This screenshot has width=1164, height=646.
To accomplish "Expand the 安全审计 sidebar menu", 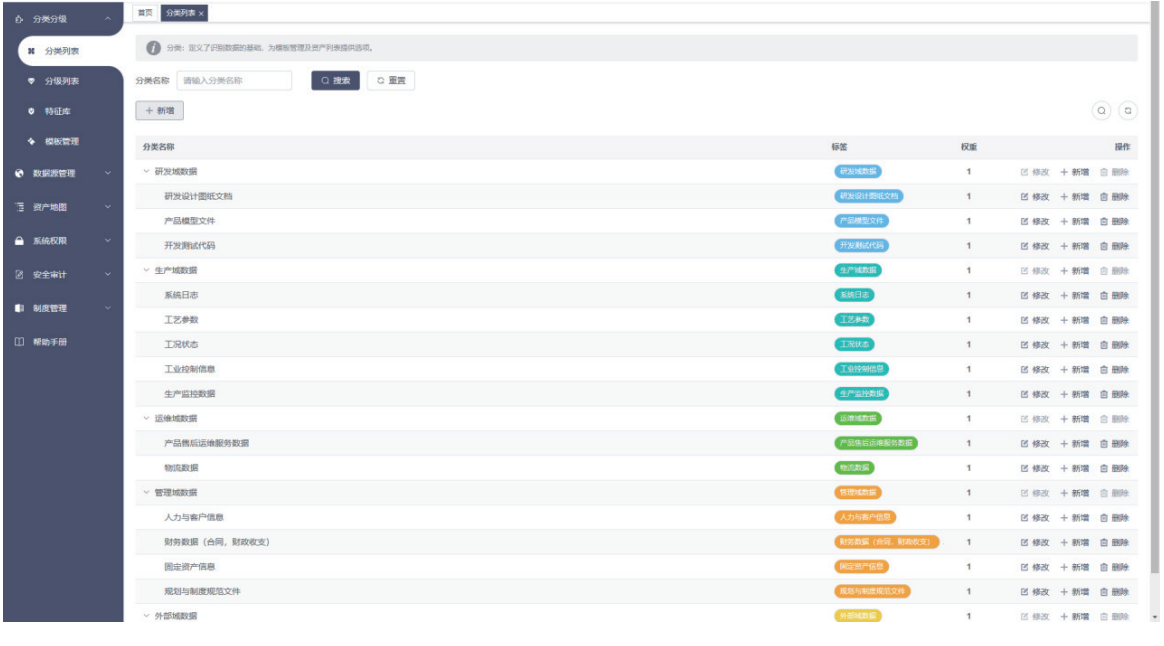I will pos(60,275).
